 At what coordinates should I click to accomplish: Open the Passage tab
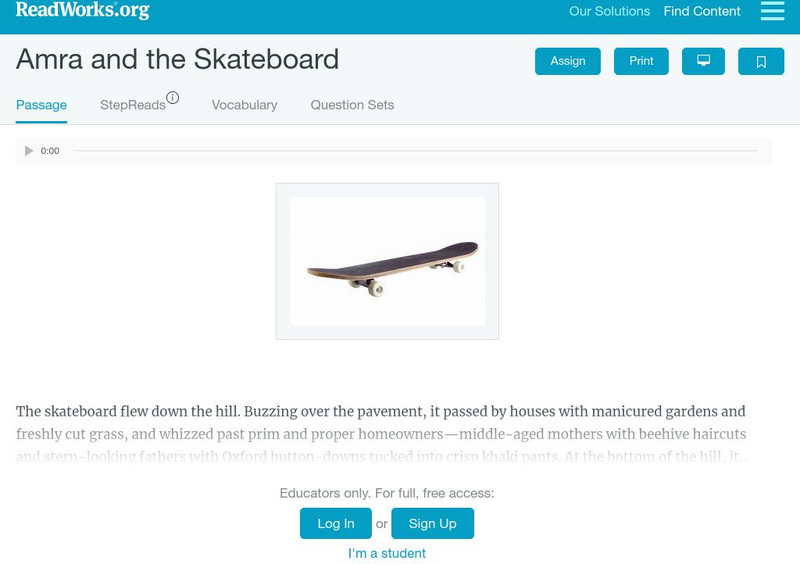[x=41, y=105]
